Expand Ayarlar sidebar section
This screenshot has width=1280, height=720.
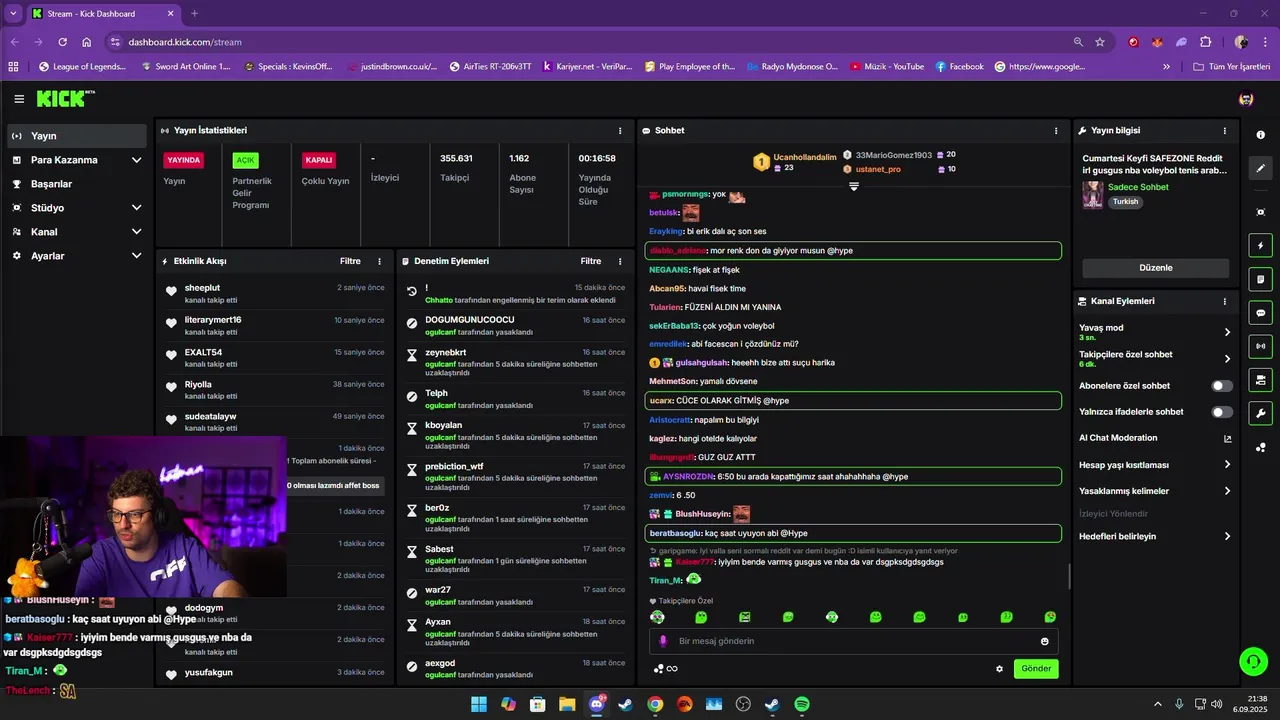(x=136, y=256)
